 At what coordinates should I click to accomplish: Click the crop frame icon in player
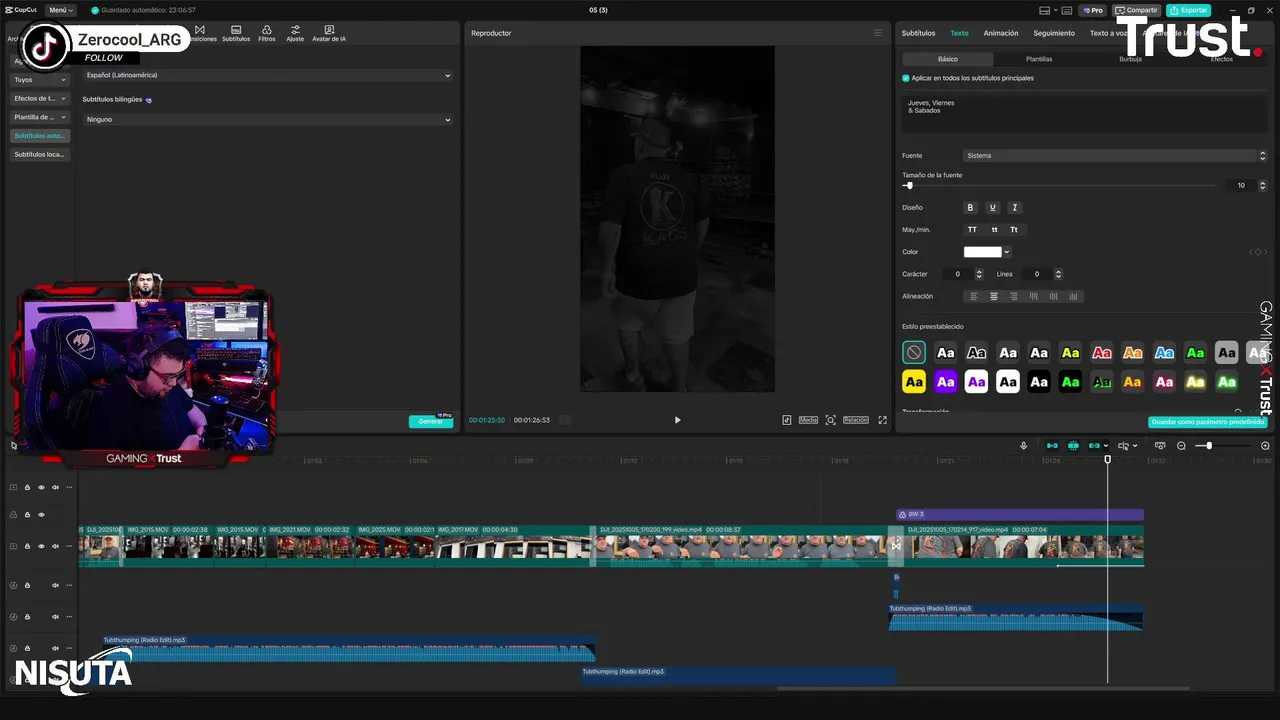click(830, 420)
